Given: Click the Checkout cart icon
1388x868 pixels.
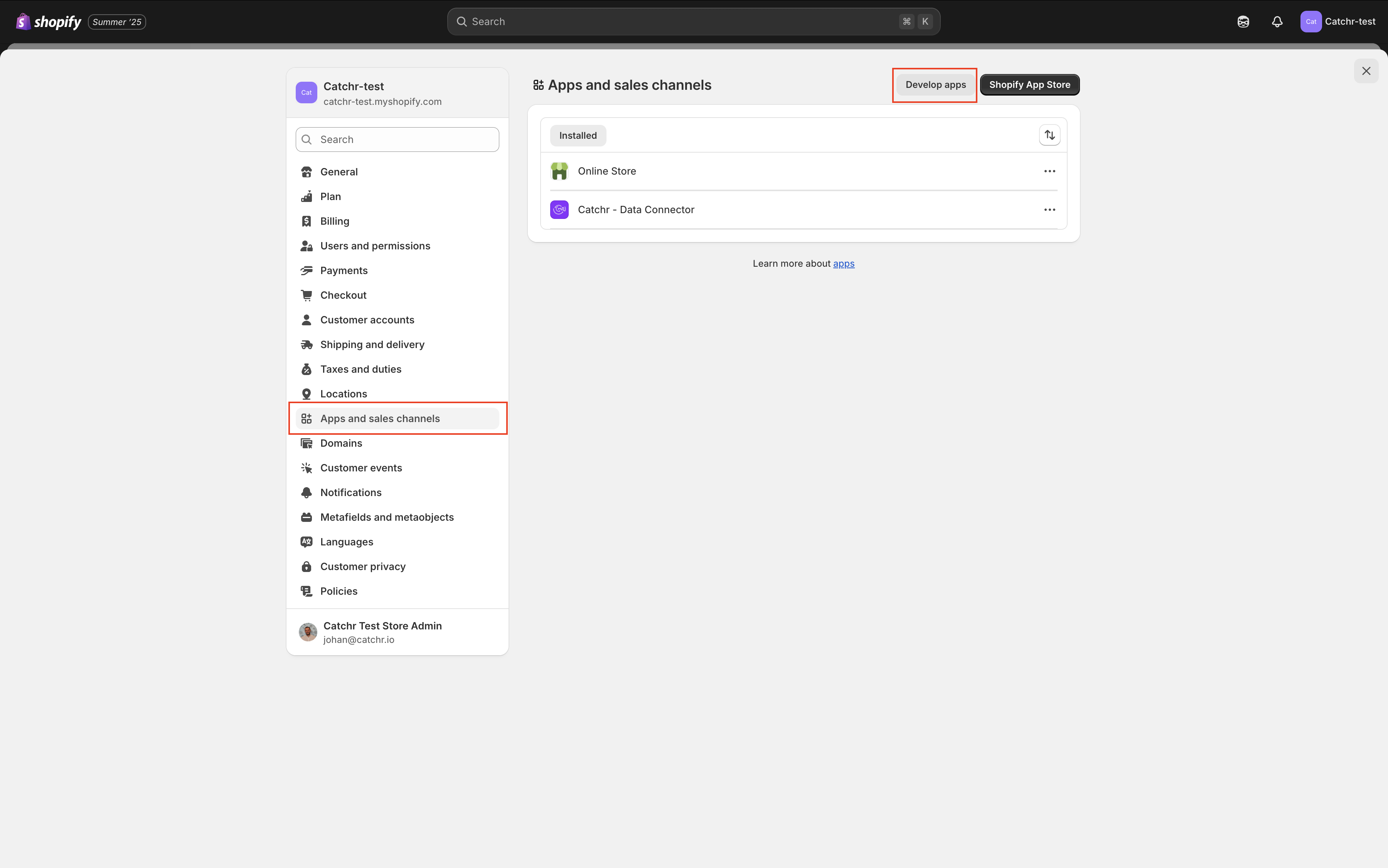Looking at the screenshot, I should pyautogui.click(x=307, y=295).
